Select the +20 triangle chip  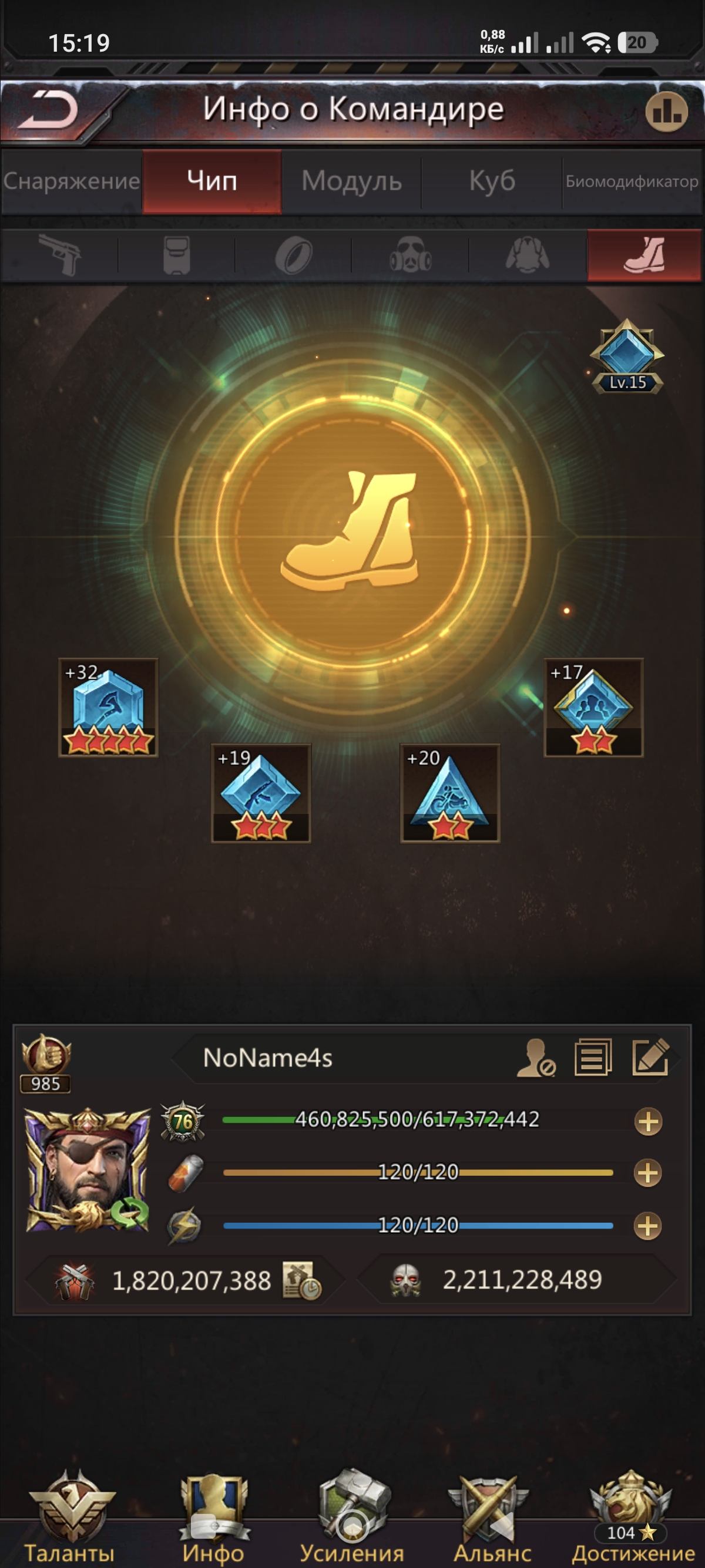coord(450,793)
